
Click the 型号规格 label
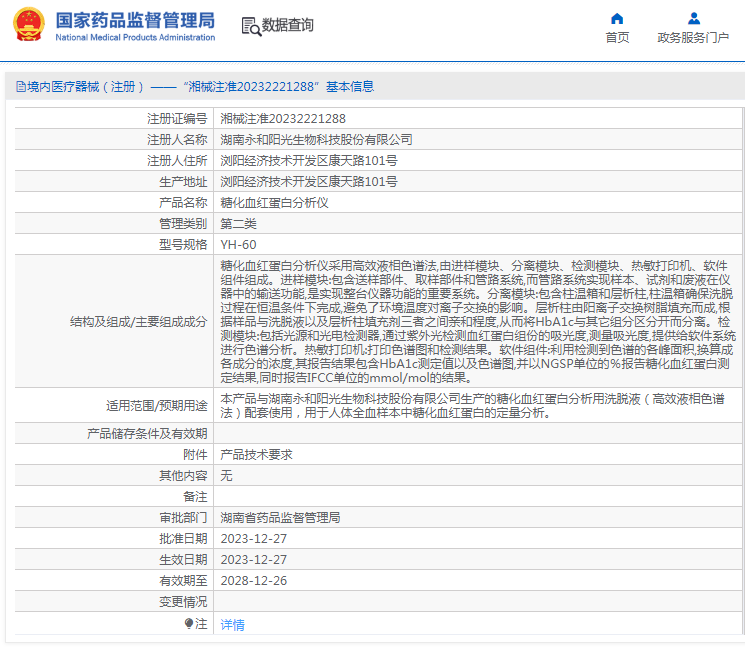click(x=183, y=244)
